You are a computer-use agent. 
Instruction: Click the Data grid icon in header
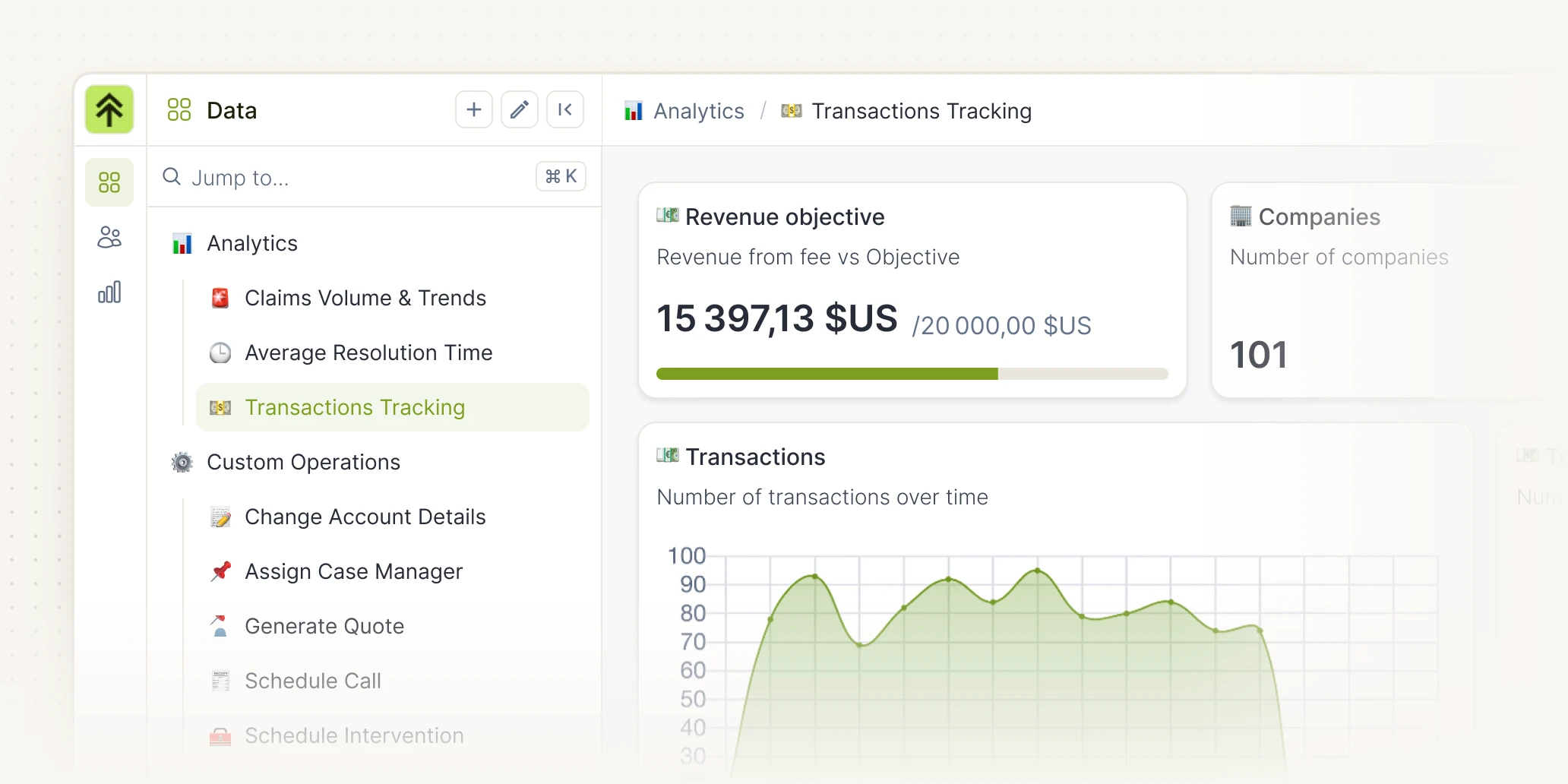(x=179, y=109)
